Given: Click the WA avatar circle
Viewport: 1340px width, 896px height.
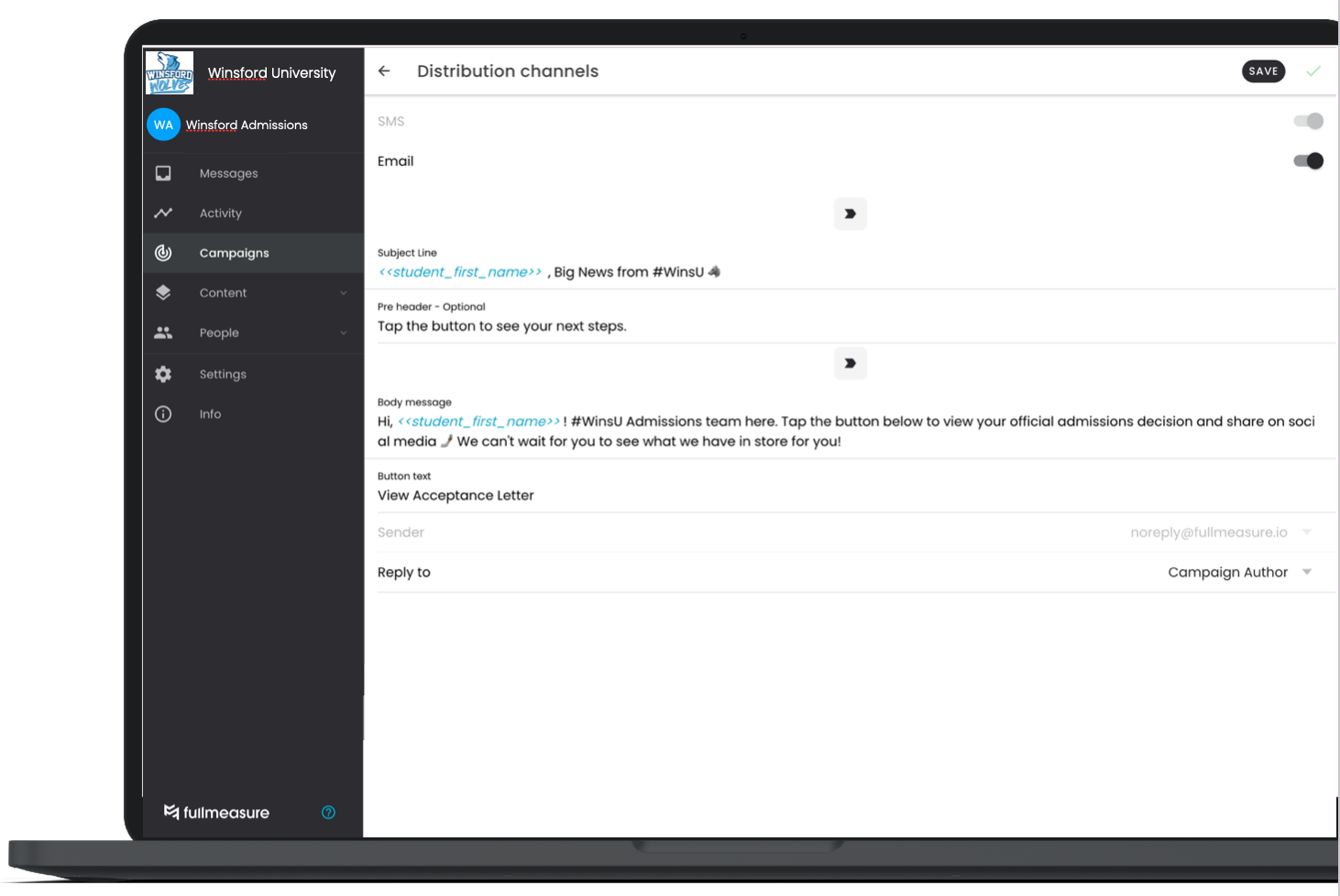Looking at the screenshot, I should point(163,125).
